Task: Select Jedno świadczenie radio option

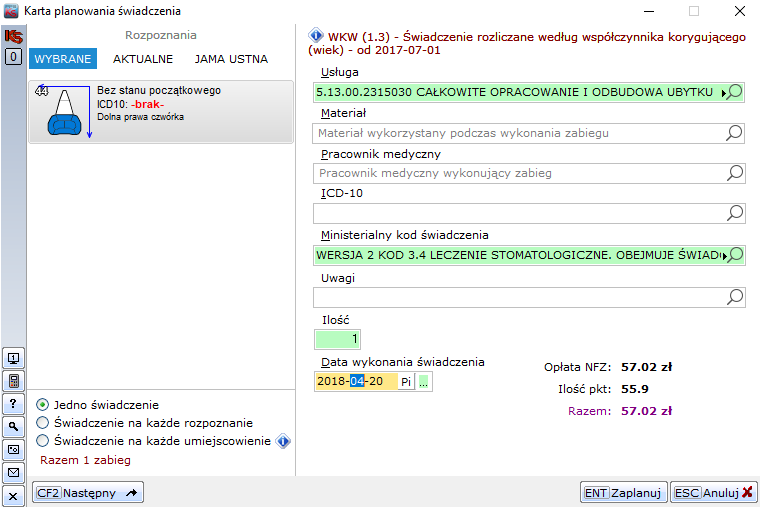Action: (x=43, y=405)
